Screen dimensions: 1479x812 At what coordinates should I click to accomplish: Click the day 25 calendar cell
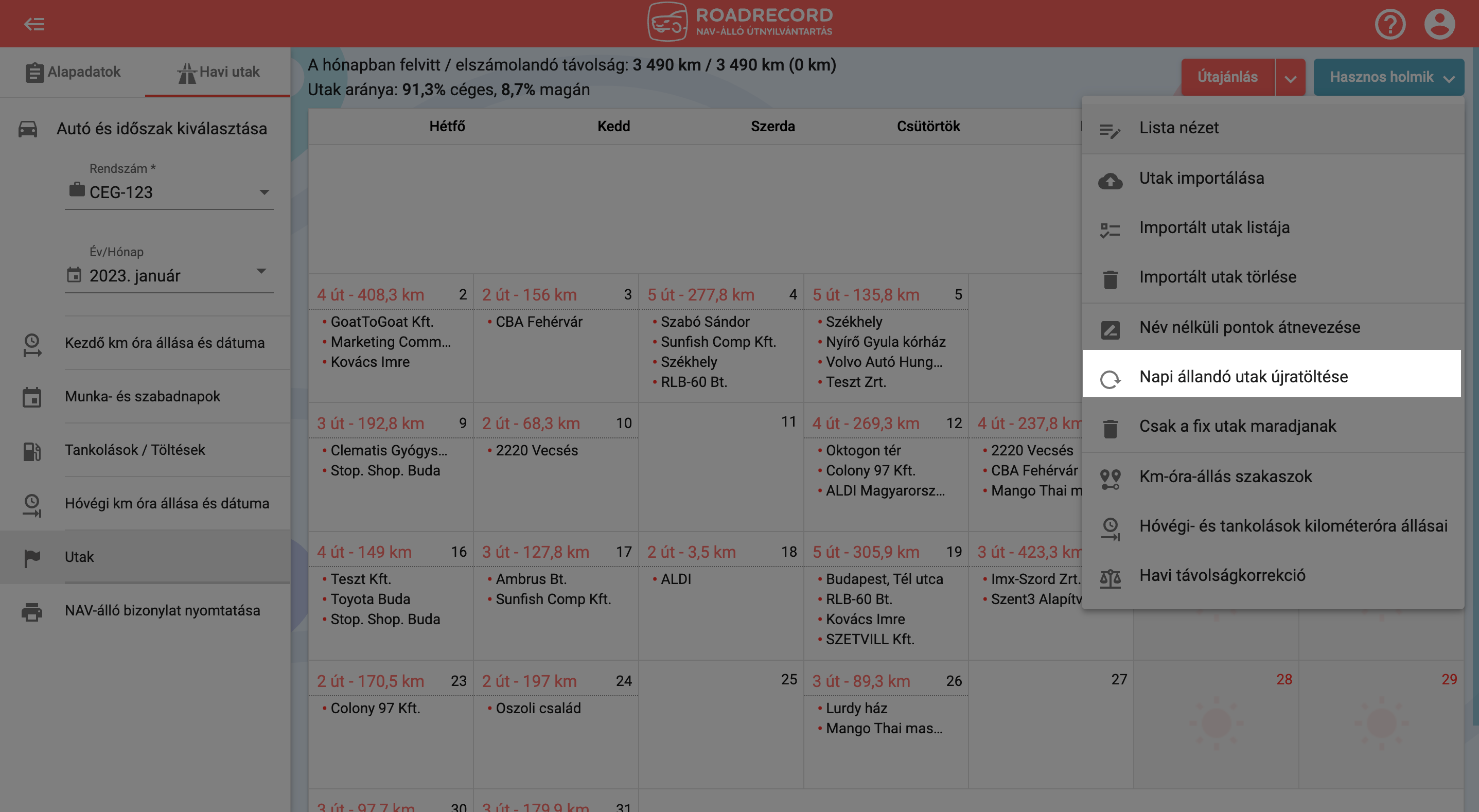[721, 724]
